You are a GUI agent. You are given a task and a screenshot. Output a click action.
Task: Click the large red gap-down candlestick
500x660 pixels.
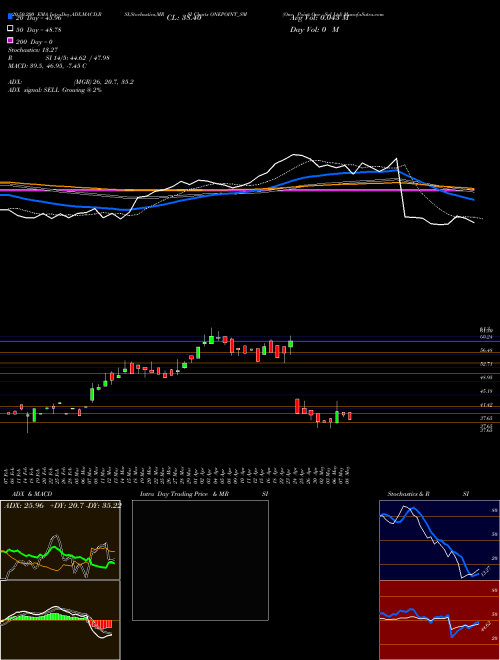pos(297,406)
